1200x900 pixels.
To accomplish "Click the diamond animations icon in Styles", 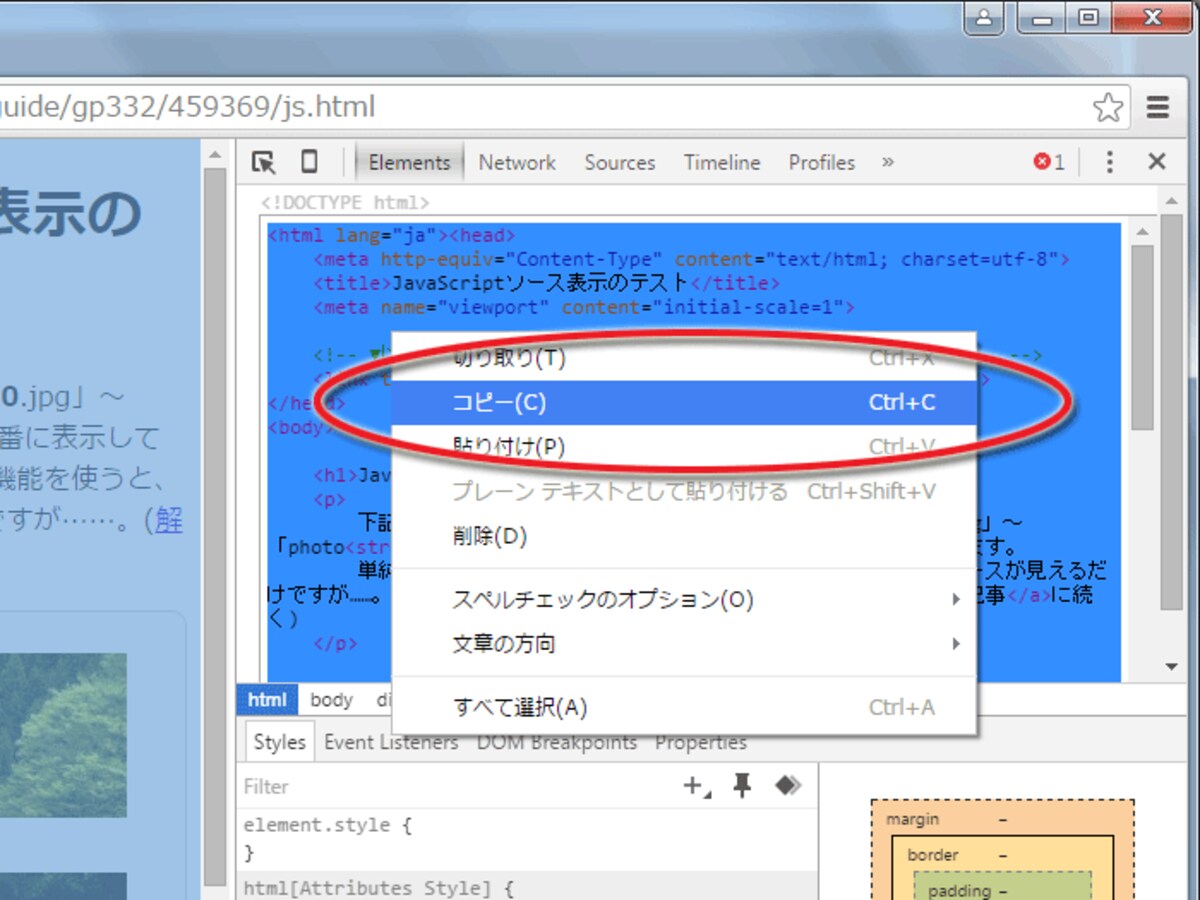I will tap(788, 786).
